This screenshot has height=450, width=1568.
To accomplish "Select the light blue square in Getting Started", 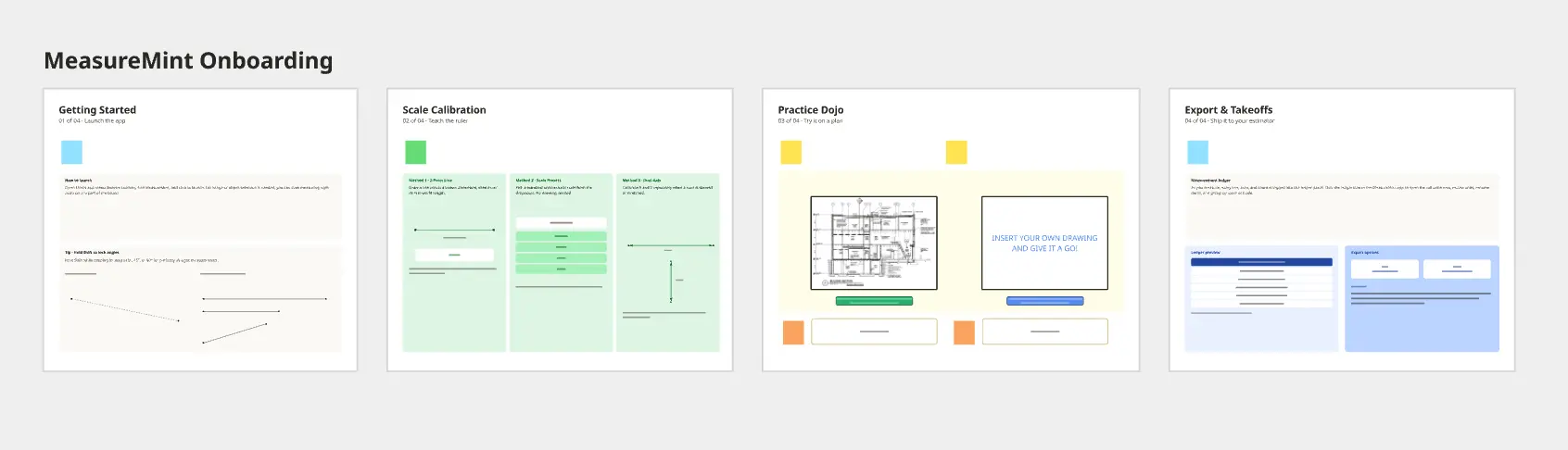I will pyautogui.click(x=71, y=152).
